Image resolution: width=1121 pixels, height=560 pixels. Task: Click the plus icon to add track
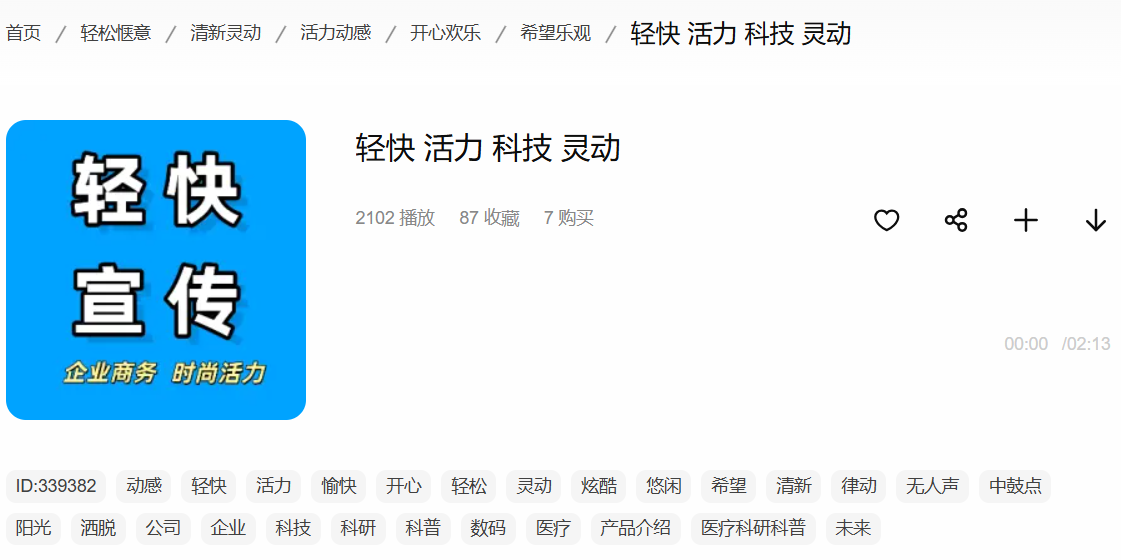pyautogui.click(x=1026, y=220)
